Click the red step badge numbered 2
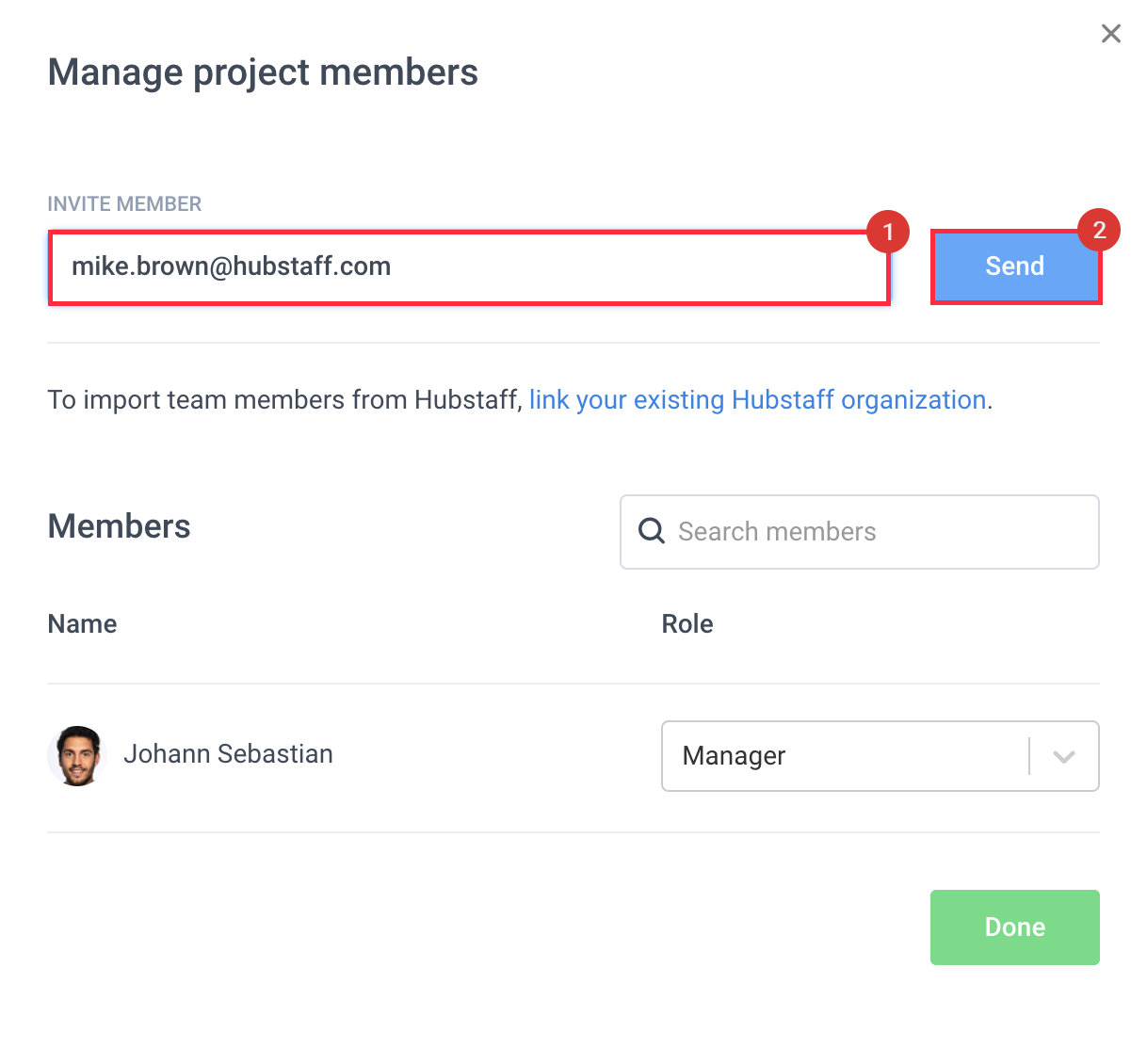This screenshot has height=1064, width=1147. pos(1099,230)
